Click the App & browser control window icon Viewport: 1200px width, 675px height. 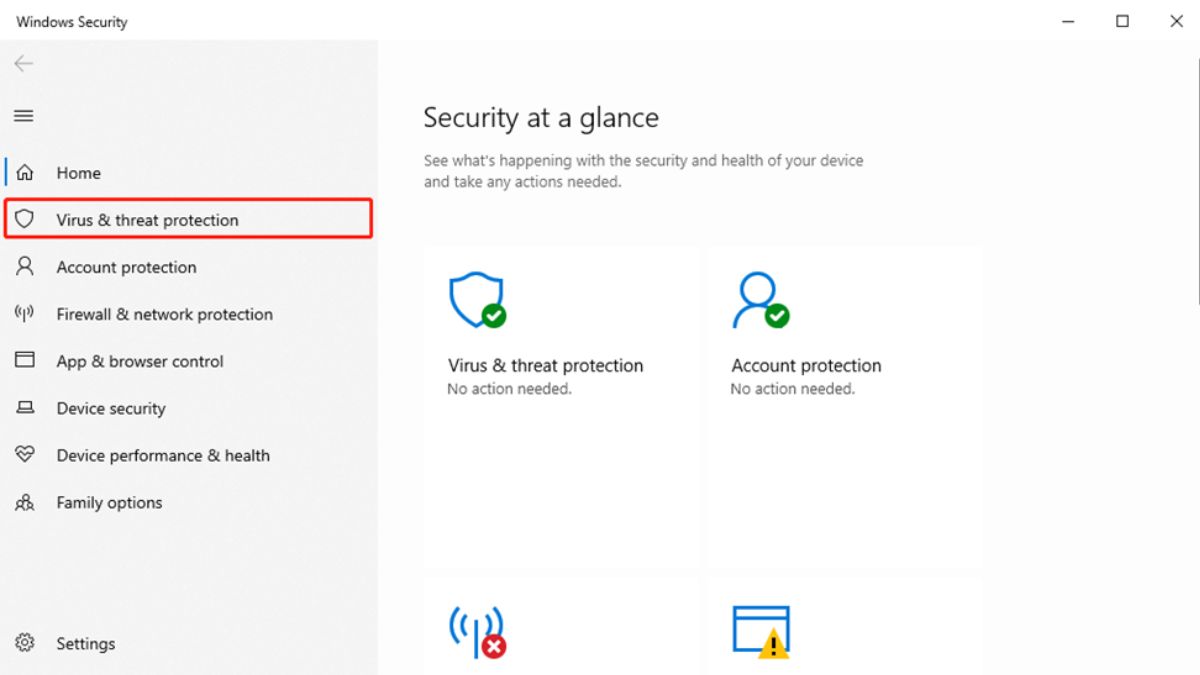click(25, 361)
